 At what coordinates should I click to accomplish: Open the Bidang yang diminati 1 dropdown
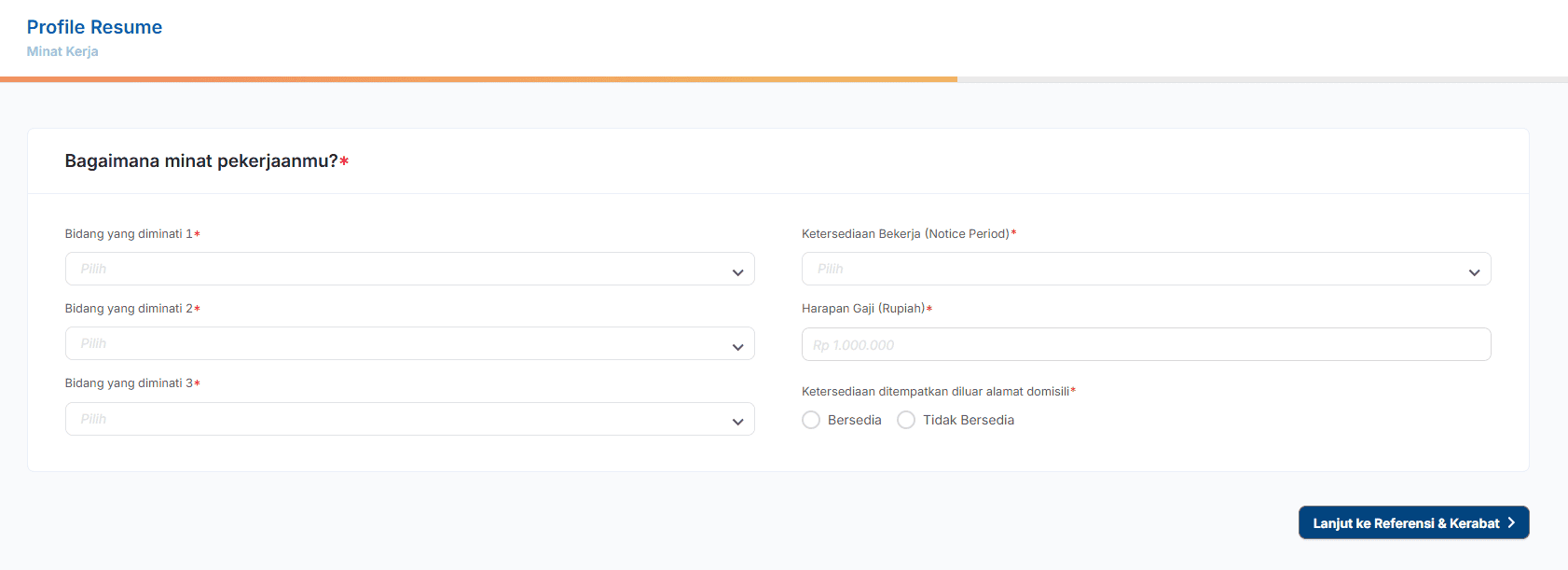392,269
